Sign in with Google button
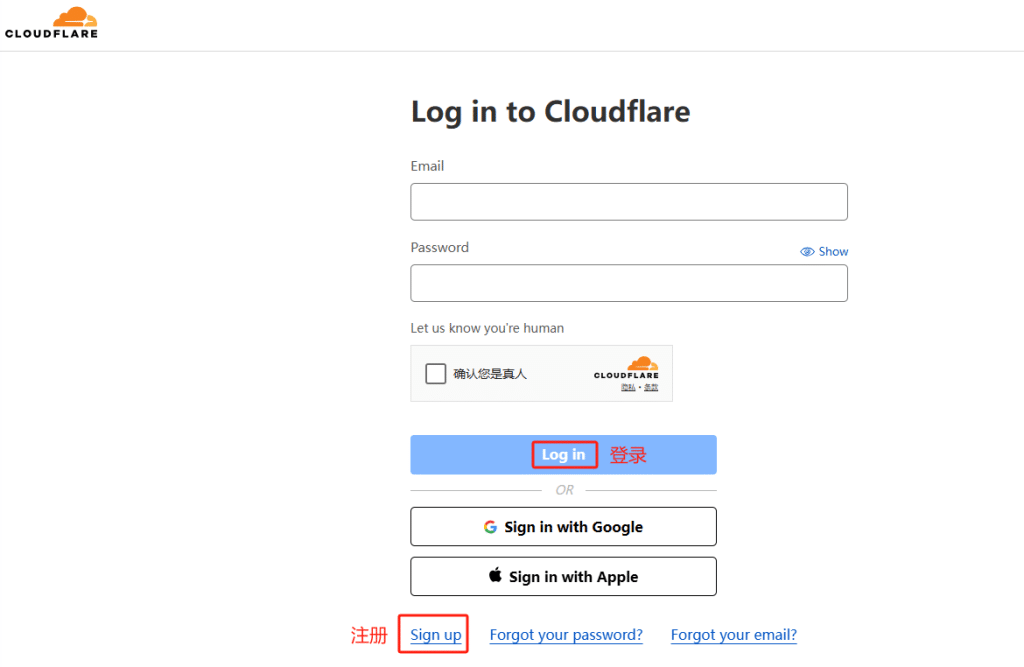 tap(564, 527)
